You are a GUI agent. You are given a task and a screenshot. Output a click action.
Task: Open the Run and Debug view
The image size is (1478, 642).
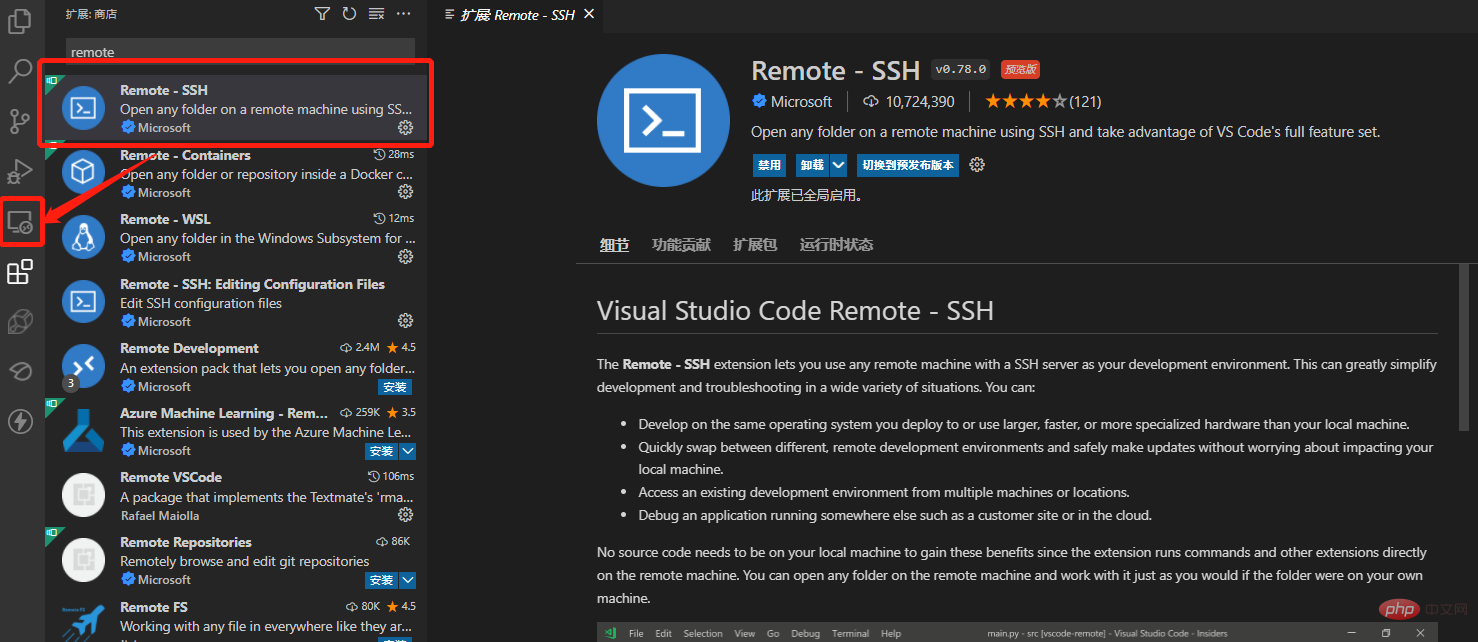tap(20, 171)
